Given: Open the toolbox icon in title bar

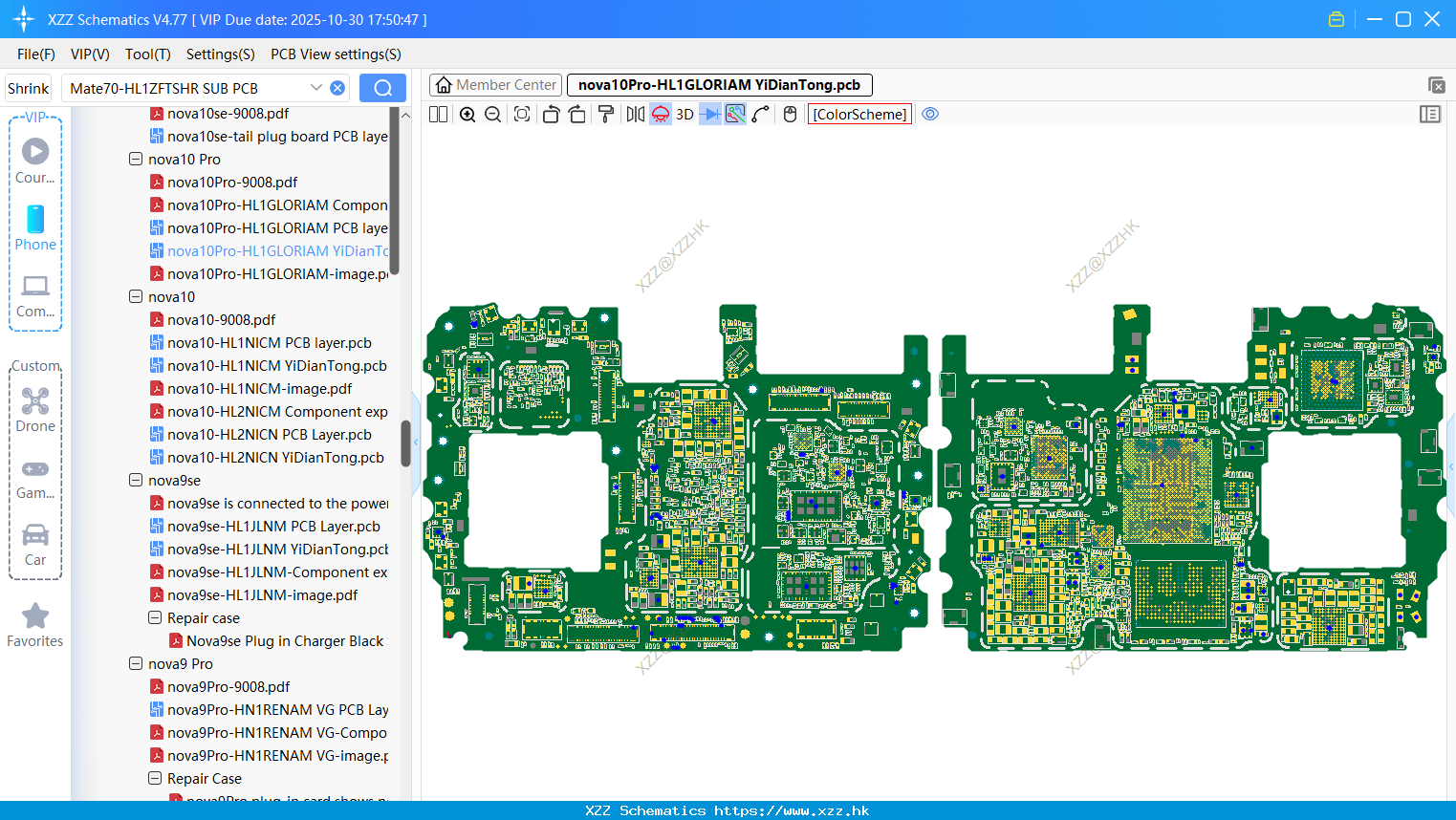Looking at the screenshot, I should click(x=1336, y=19).
